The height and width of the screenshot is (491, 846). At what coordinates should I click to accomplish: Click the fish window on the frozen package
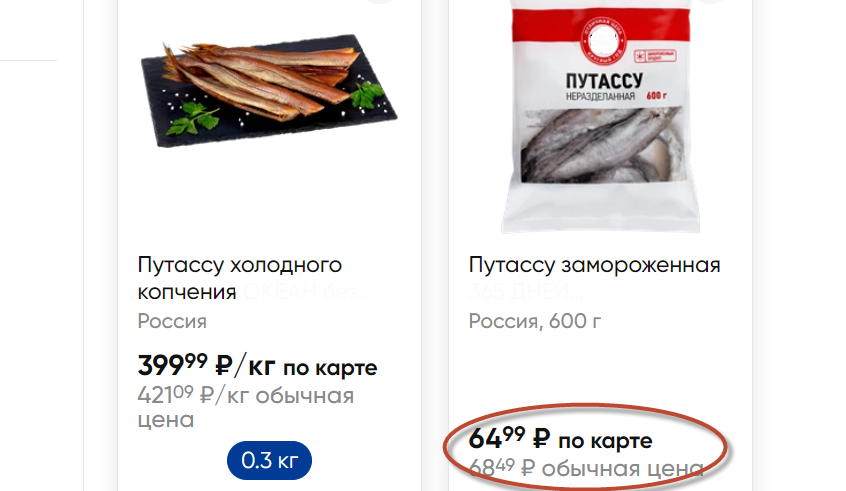click(x=603, y=144)
